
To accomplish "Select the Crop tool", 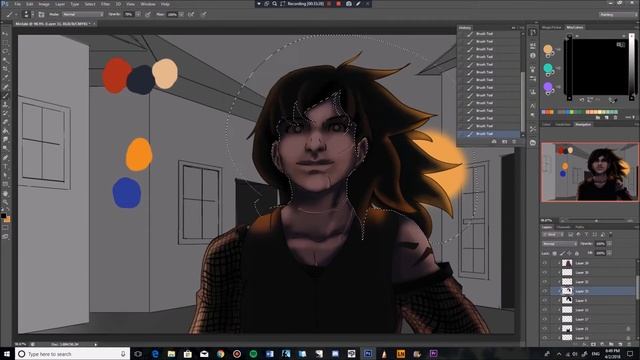I will click(x=5, y=69).
